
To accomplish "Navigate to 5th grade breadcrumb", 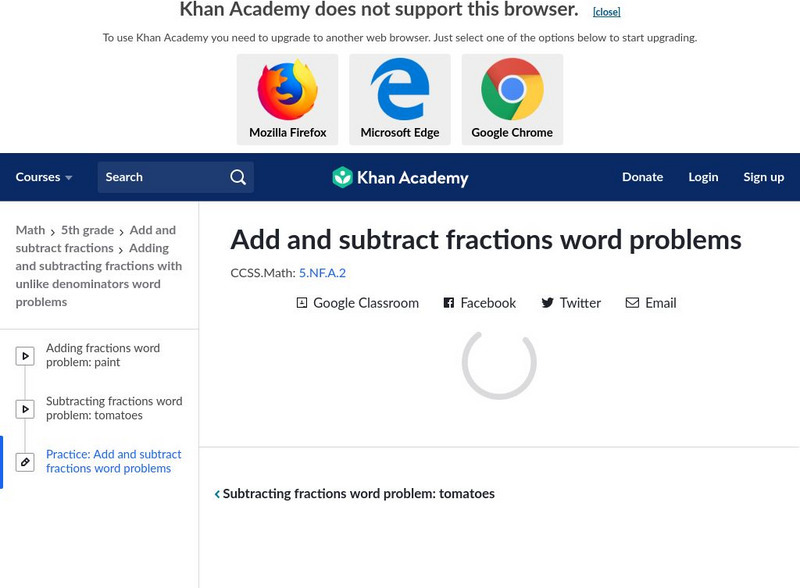I will tap(87, 230).
